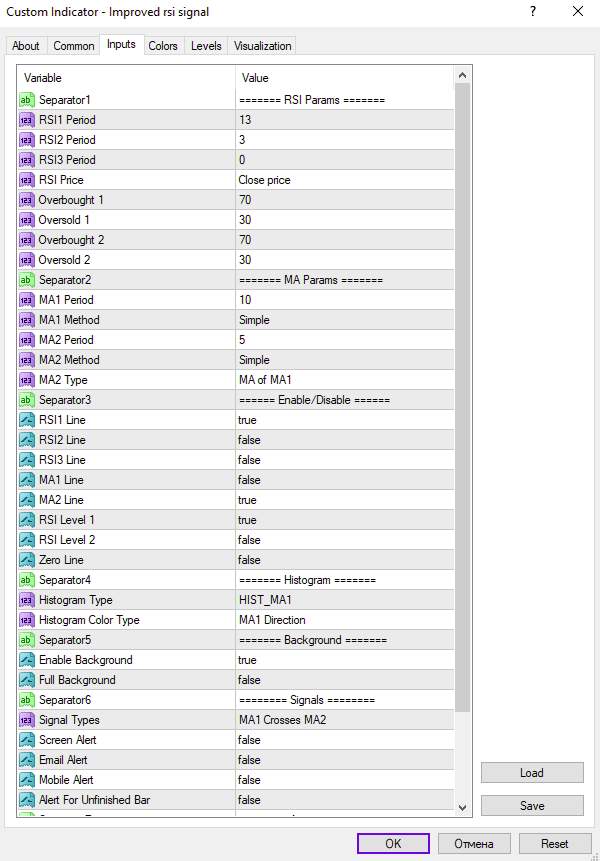600x861 pixels.
Task: Click the integer icon next to RSI1 Period
Action: (26, 120)
